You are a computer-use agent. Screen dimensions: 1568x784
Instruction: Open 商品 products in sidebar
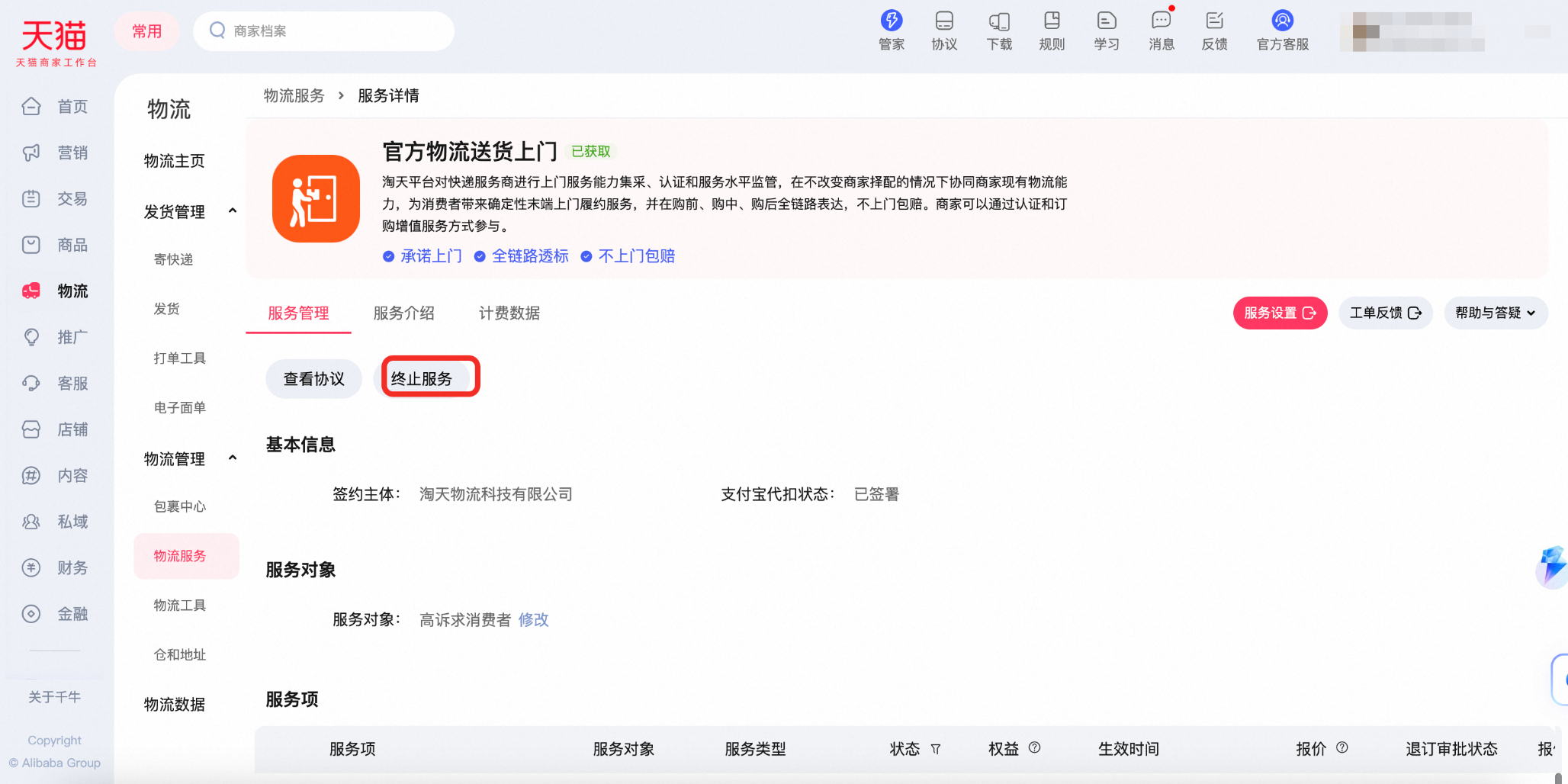click(55, 245)
